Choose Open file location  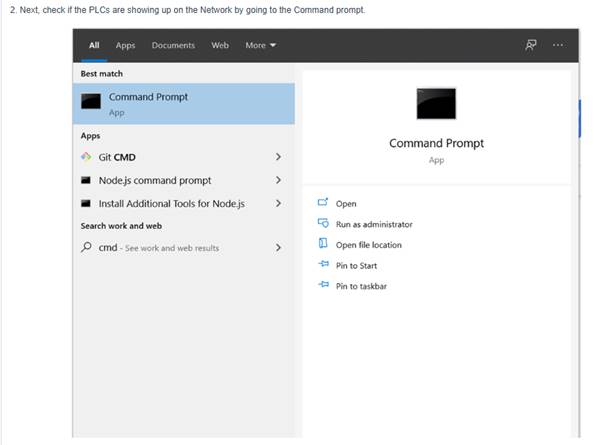coord(368,245)
